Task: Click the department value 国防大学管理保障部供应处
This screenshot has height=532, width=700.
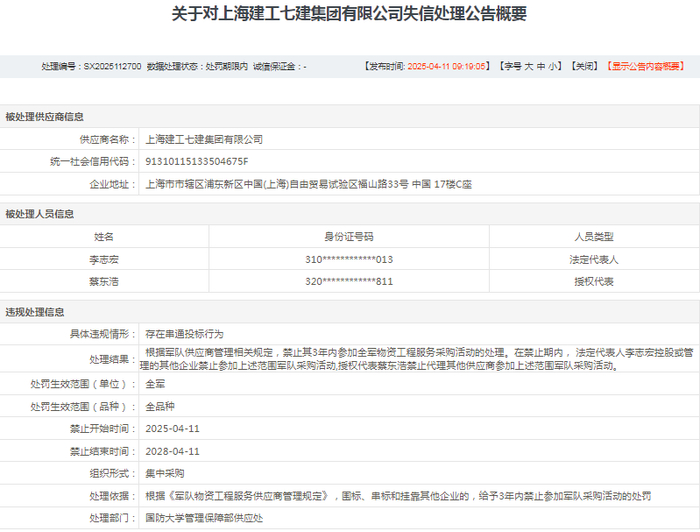Action: point(204,518)
